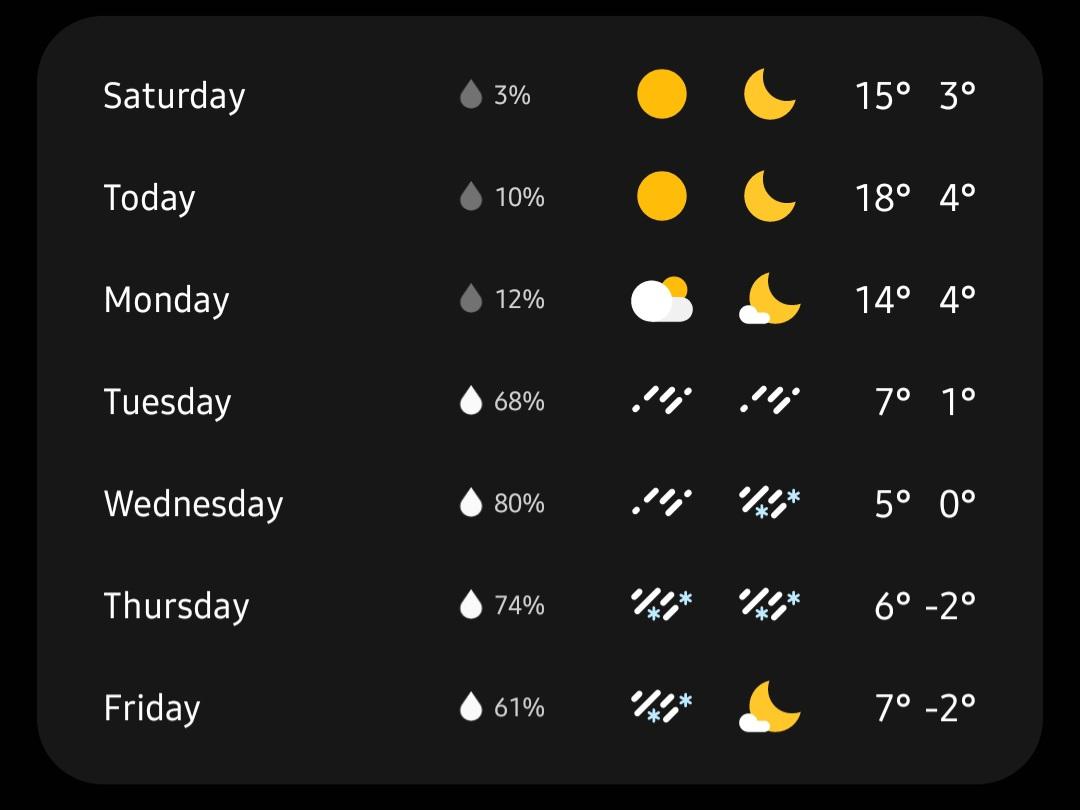Select Tuesday's rain shower icon

663,401
